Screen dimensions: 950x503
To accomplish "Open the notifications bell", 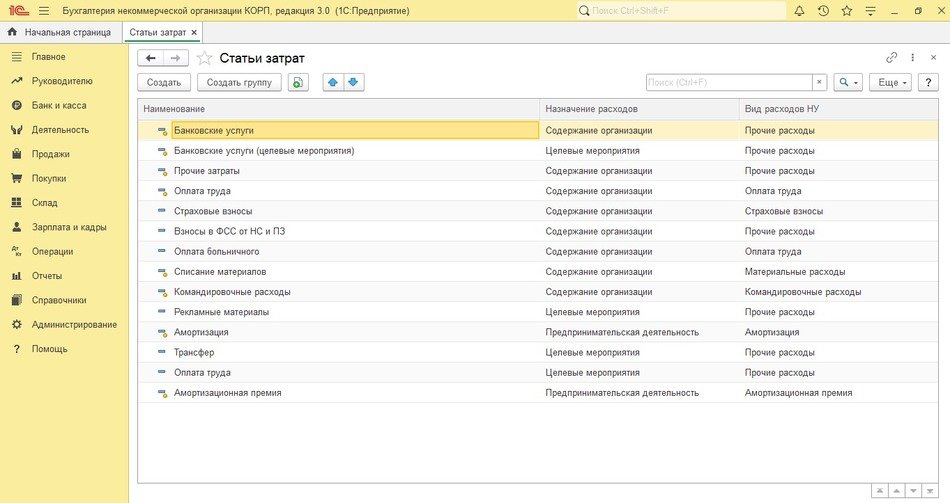I will pyautogui.click(x=799, y=11).
